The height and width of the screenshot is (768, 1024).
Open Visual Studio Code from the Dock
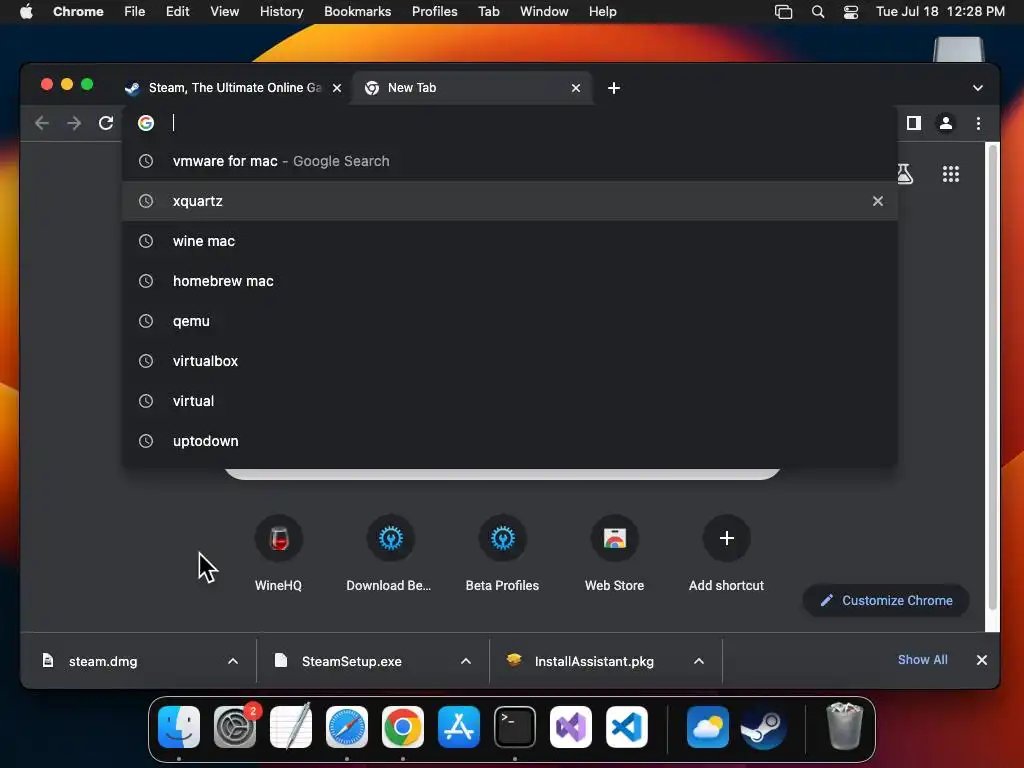coord(627,727)
